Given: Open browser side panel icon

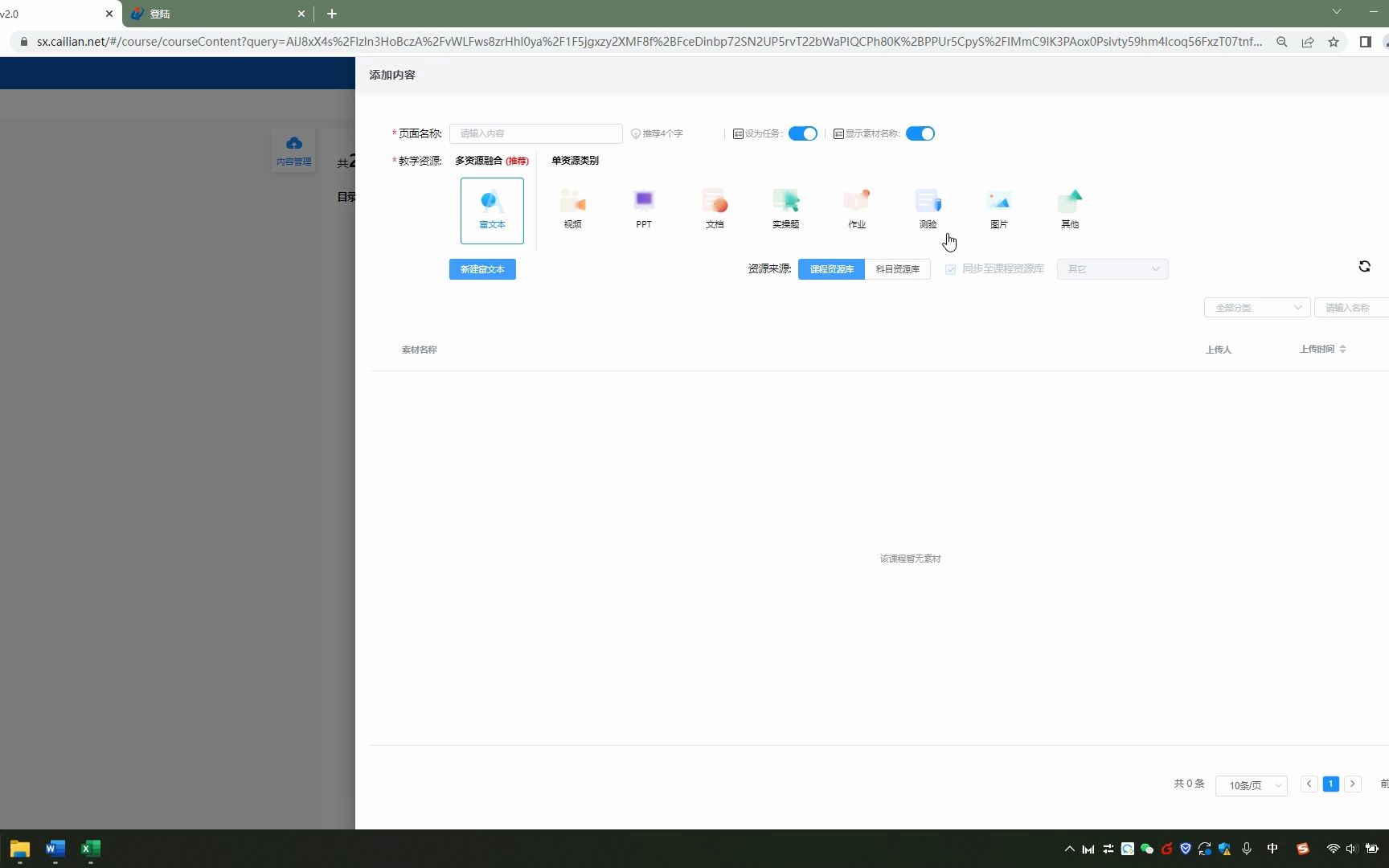Looking at the screenshot, I should tap(1365, 42).
